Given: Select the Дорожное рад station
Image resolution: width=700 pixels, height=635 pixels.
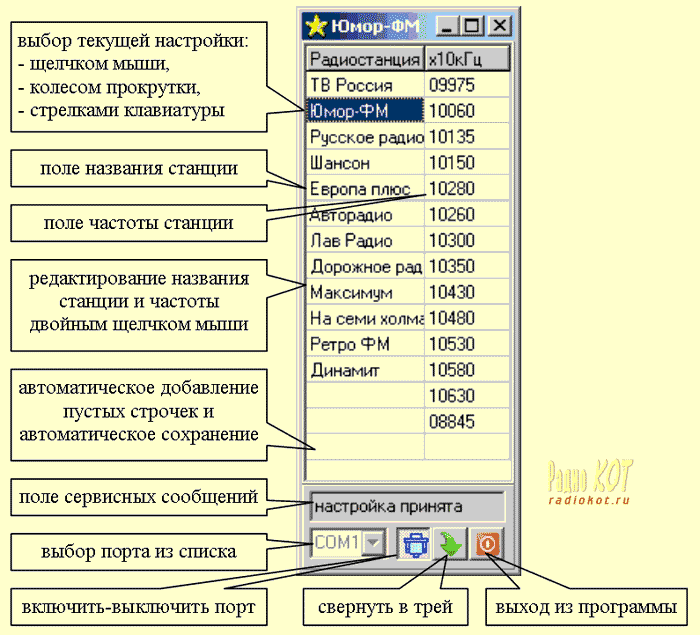Looking at the screenshot, I should click(365, 266).
